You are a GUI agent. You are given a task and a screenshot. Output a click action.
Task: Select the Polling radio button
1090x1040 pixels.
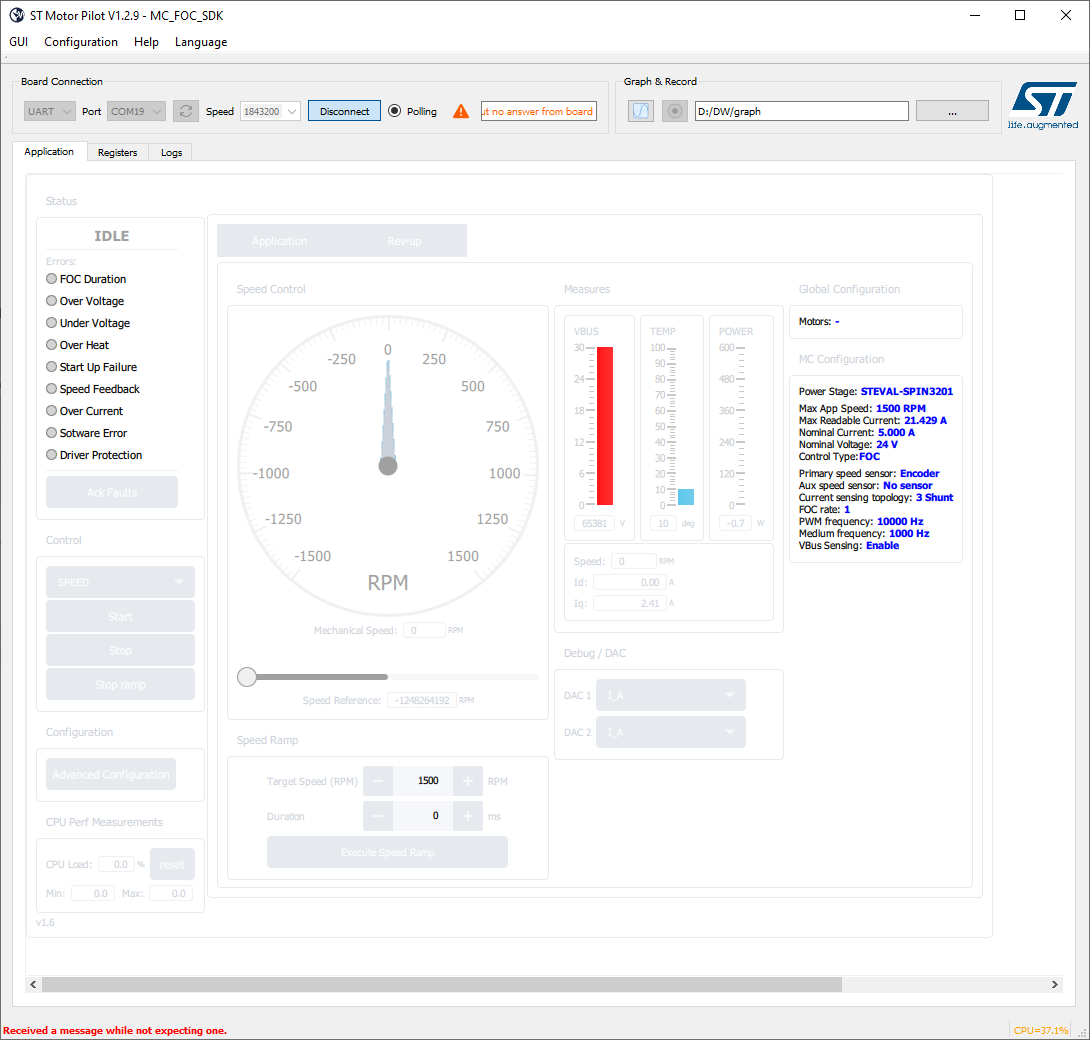pyautogui.click(x=397, y=111)
